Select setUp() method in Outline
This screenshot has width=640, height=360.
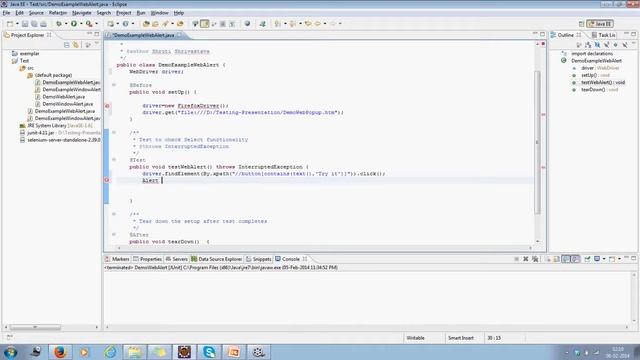point(595,75)
